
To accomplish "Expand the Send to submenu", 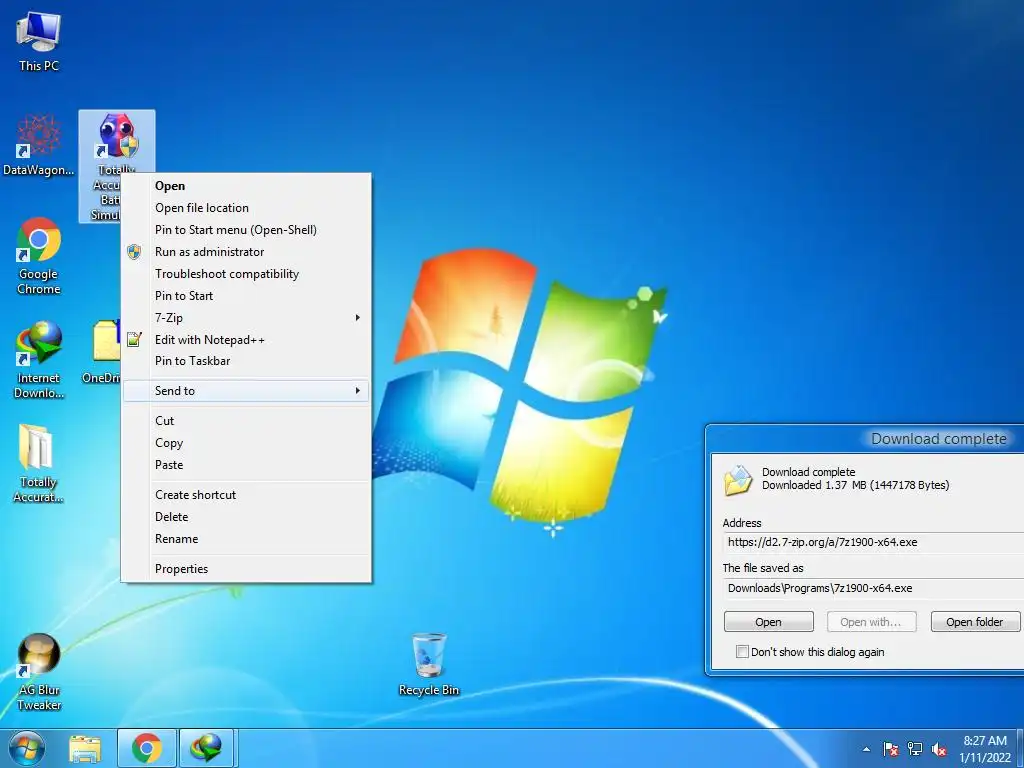I will click(x=246, y=391).
